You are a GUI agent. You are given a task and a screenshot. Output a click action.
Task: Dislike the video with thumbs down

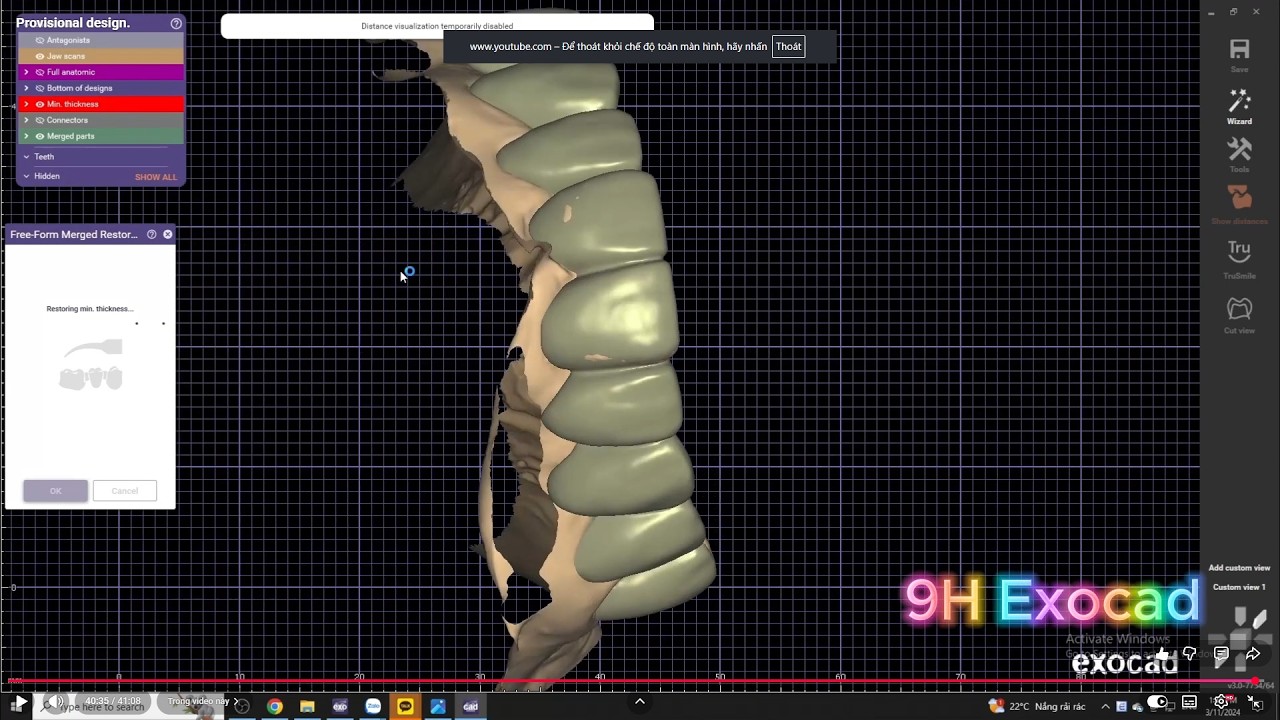(x=1190, y=654)
